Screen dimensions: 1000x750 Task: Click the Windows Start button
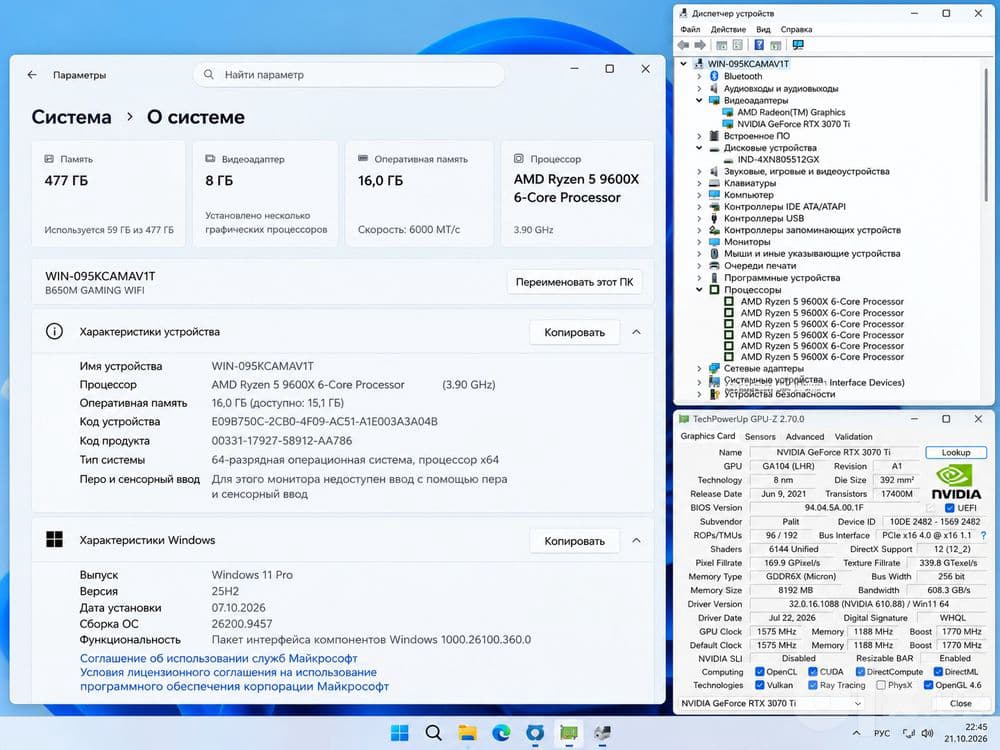(x=400, y=733)
